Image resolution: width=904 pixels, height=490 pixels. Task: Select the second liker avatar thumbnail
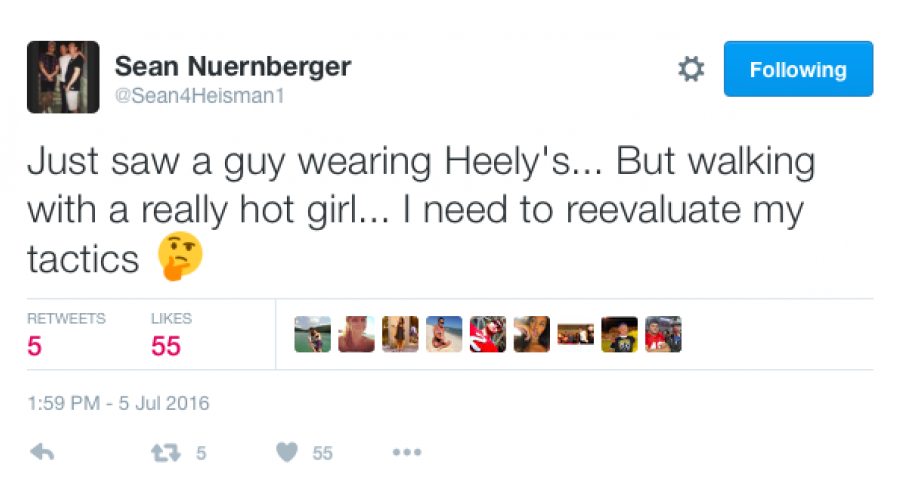[x=356, y=334]
